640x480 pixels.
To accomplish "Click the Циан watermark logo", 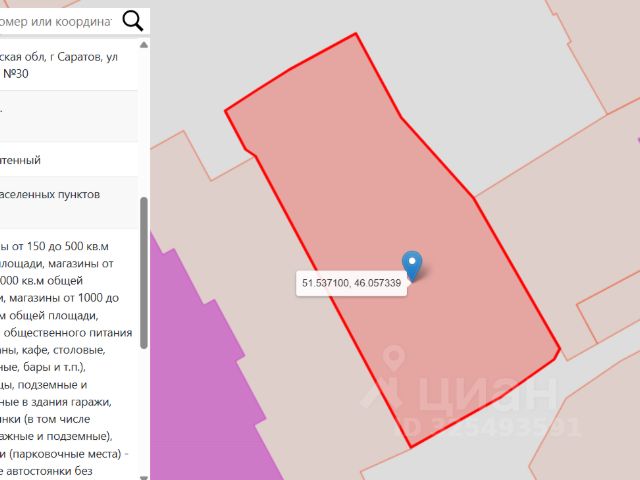I will point(461,388).
